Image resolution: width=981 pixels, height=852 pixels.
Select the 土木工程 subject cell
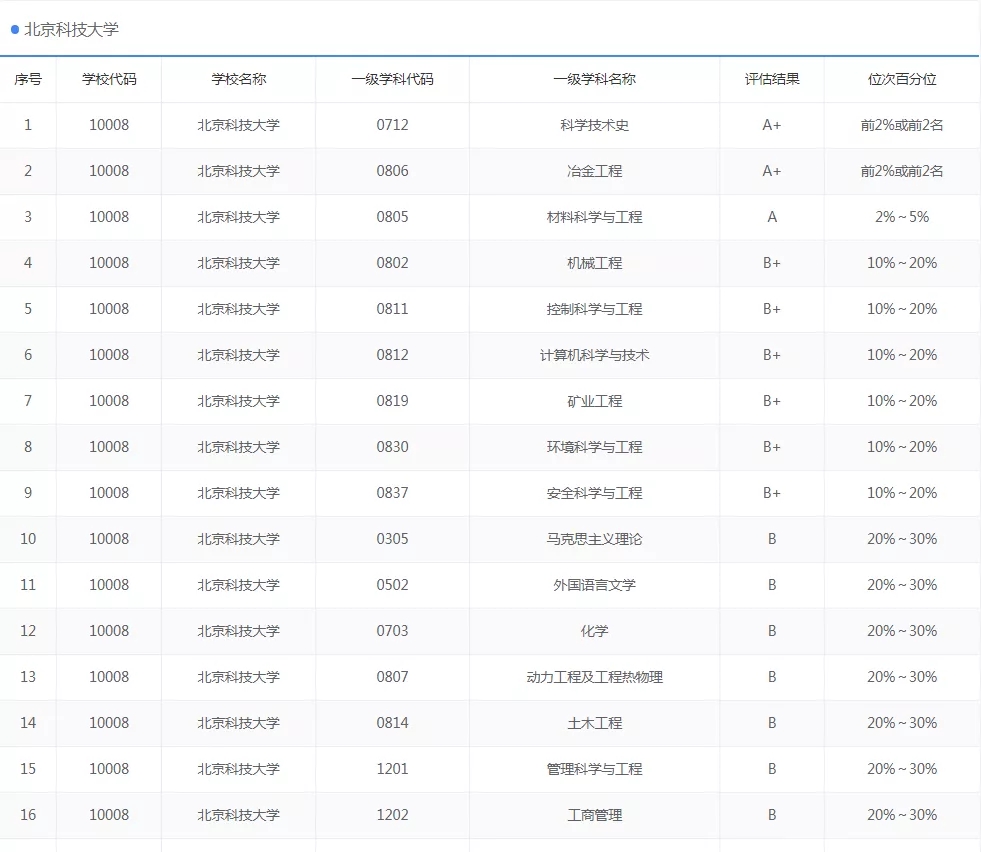594,723
